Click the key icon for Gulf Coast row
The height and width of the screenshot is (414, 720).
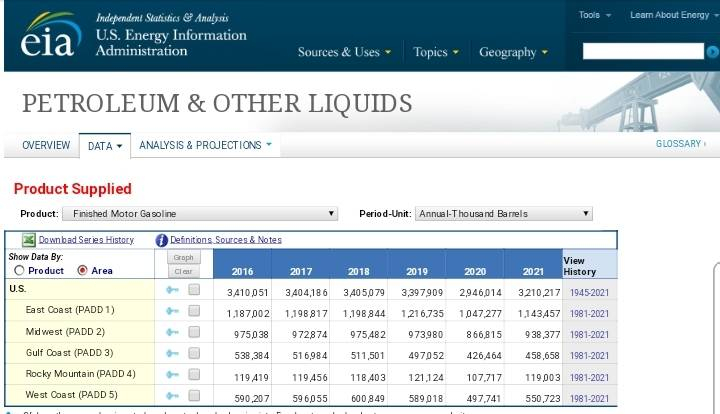coord(173,354)
